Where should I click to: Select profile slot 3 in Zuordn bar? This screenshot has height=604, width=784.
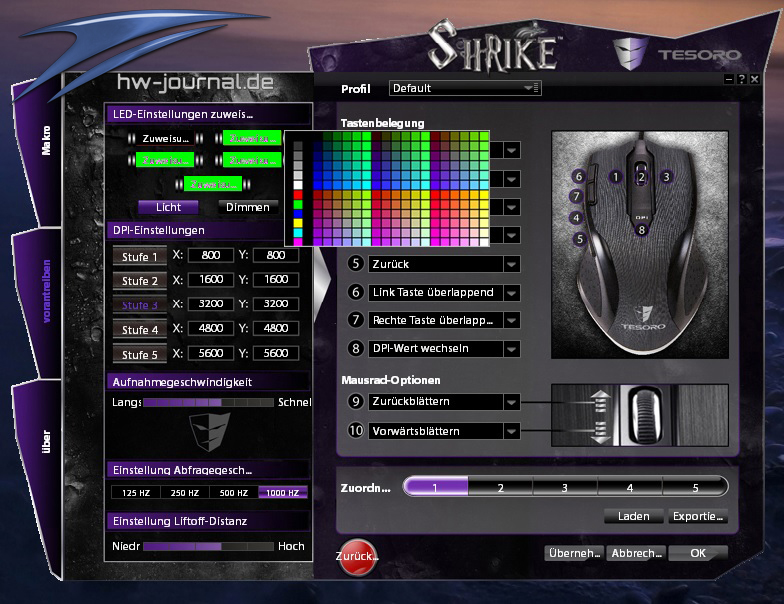[x=565, y=486]
